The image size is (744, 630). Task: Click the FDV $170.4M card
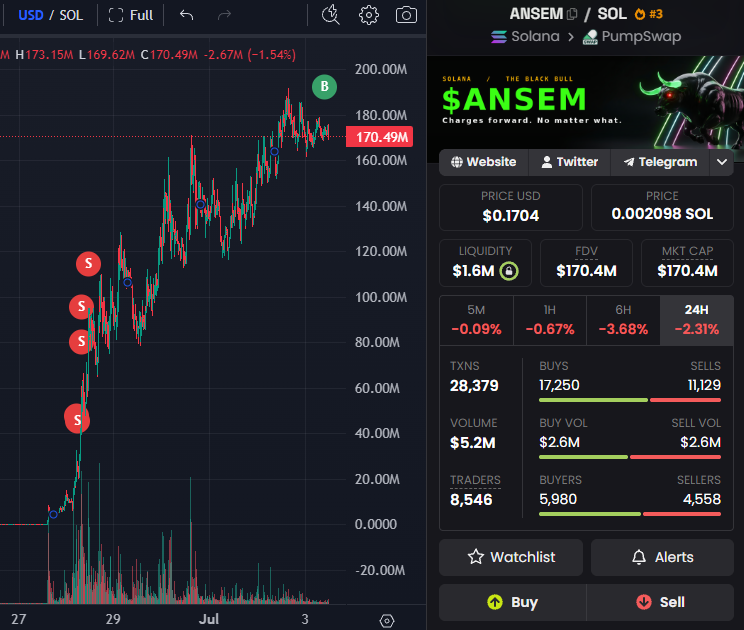(x=586, y=263)
